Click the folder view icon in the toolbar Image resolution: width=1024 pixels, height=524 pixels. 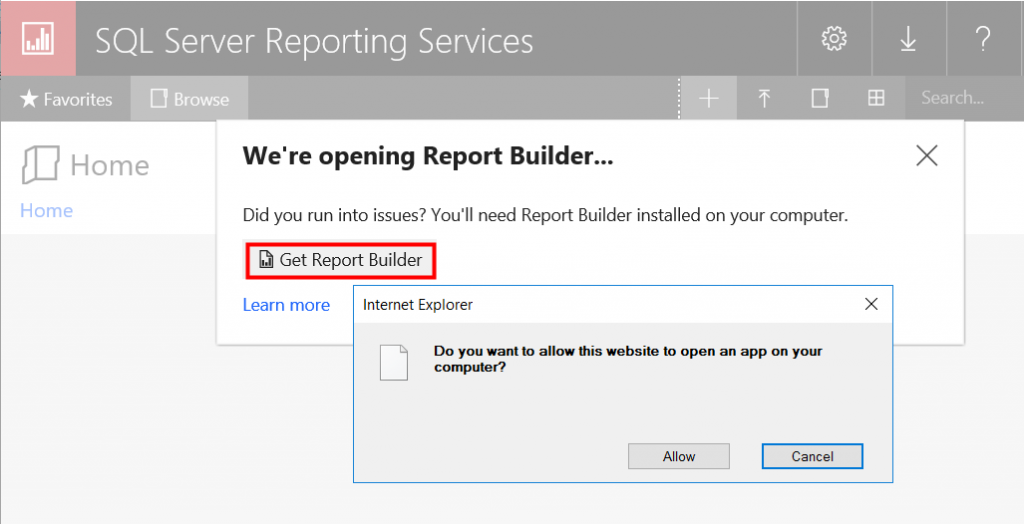(820, 99)
